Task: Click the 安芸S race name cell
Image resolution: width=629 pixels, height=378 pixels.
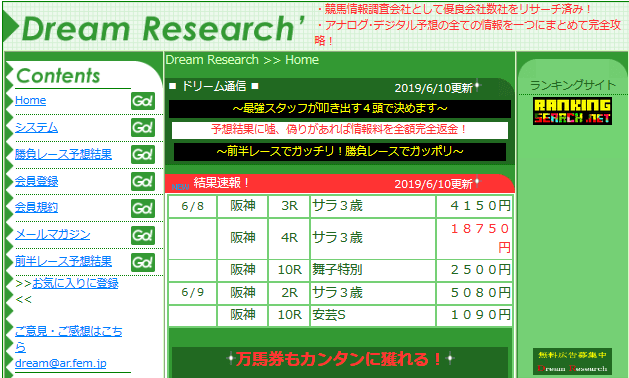Action: [x=373, y=315]
